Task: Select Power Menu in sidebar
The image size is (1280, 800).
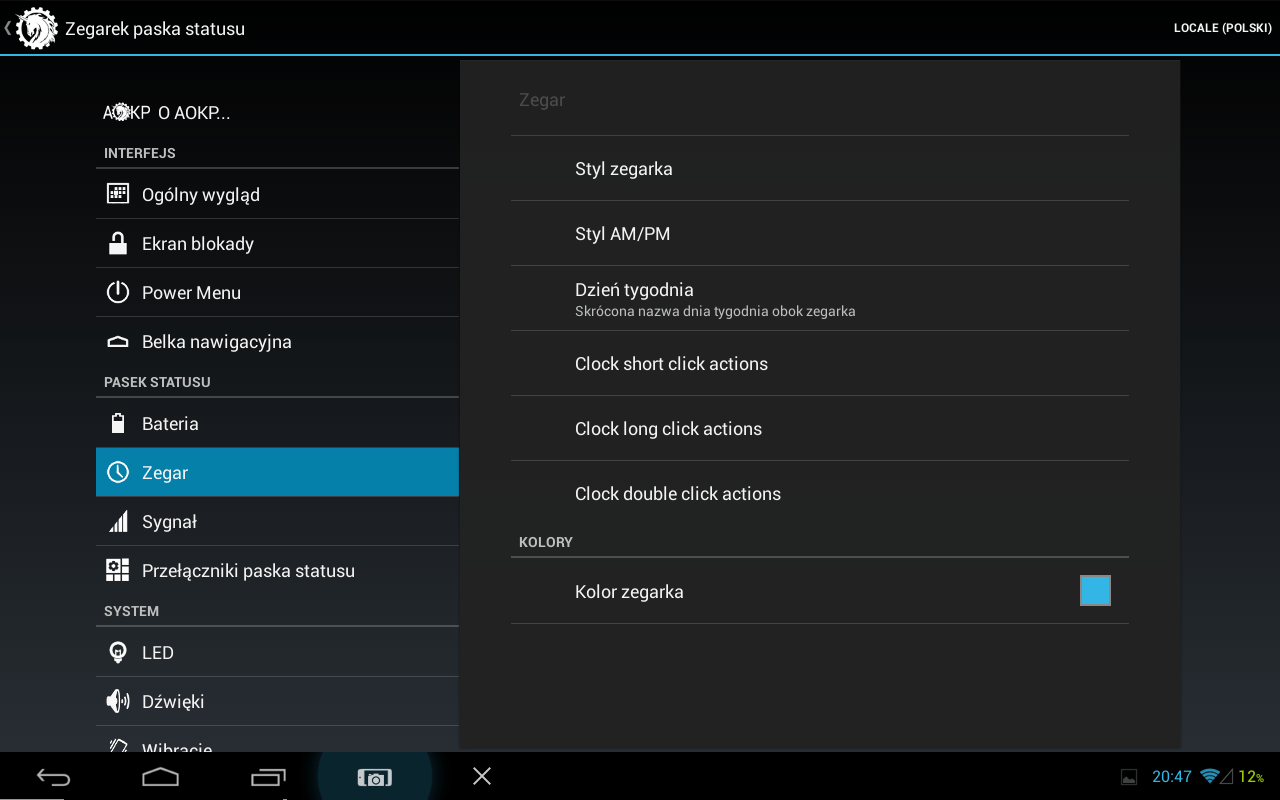Action: point(278,292)
